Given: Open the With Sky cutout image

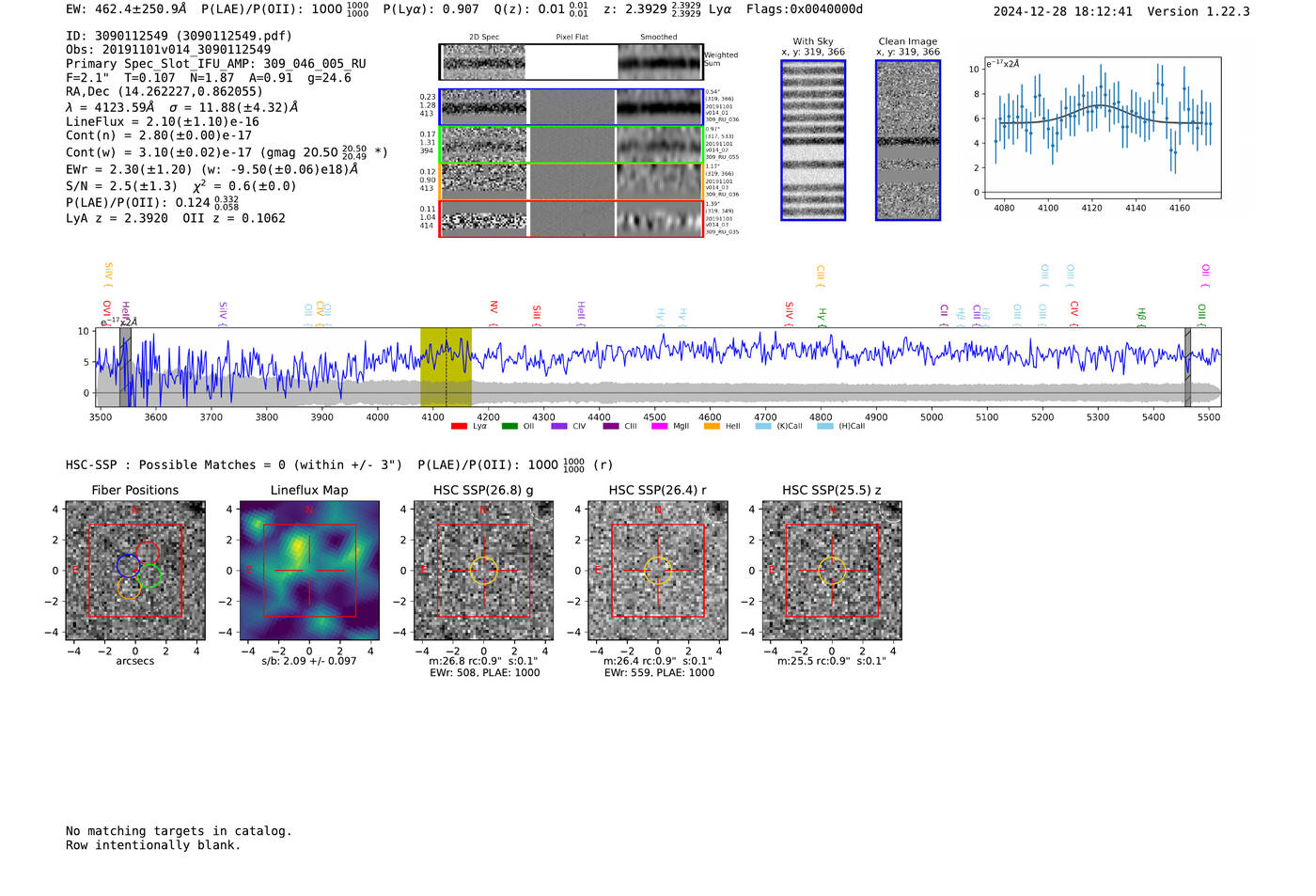Looking at the screenshot, I should coord(813,140).
